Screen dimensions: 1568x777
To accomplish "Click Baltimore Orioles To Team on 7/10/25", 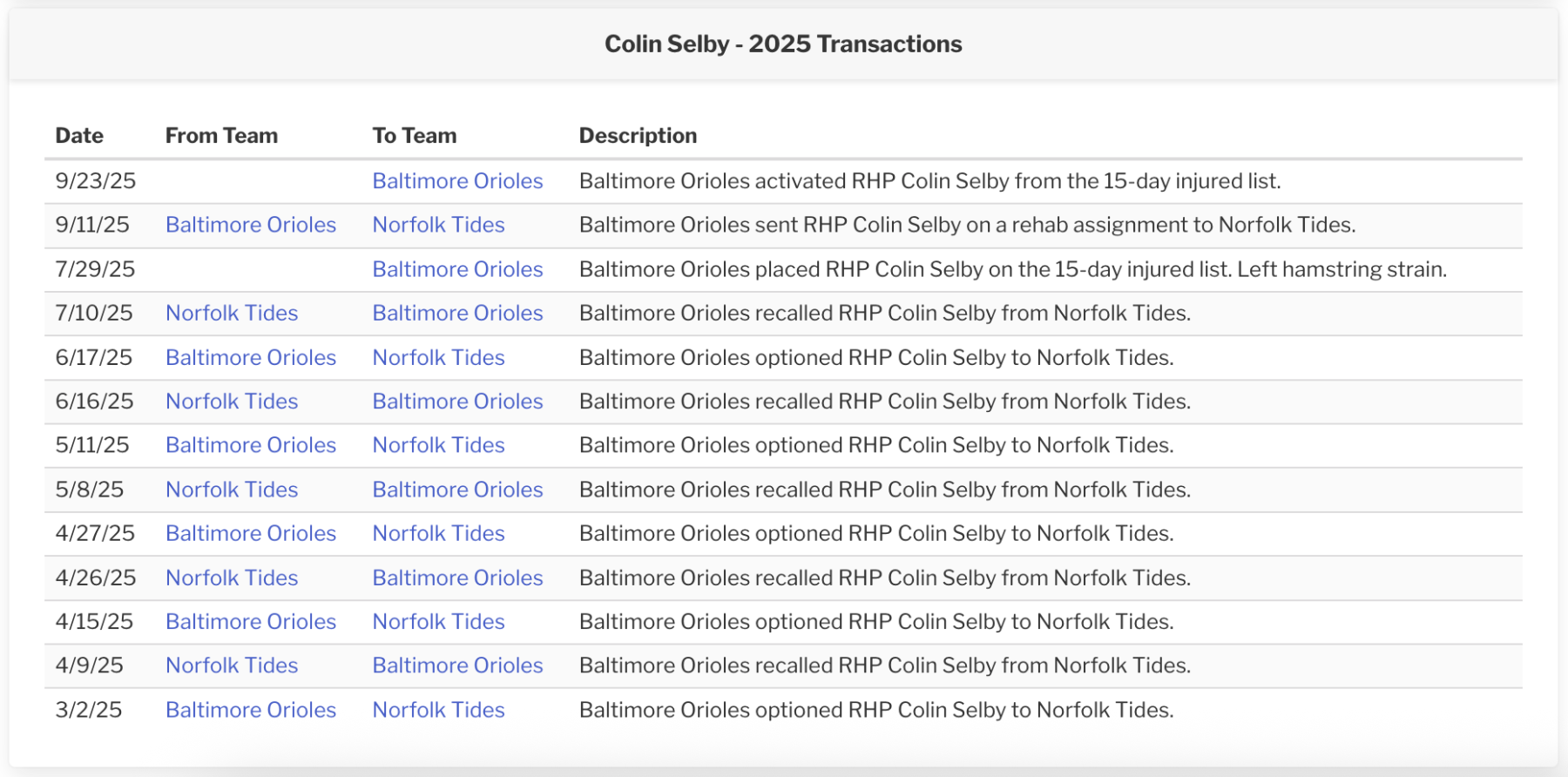I will tap(457, 313).
